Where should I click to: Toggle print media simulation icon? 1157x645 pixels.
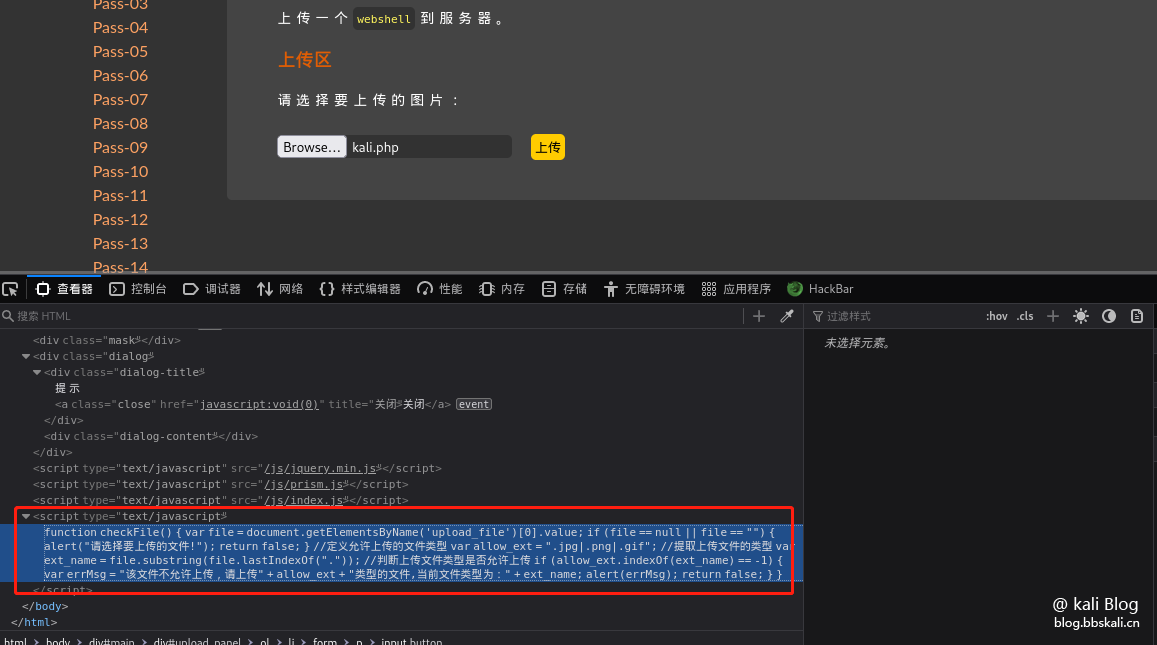tap(1137, 316)
